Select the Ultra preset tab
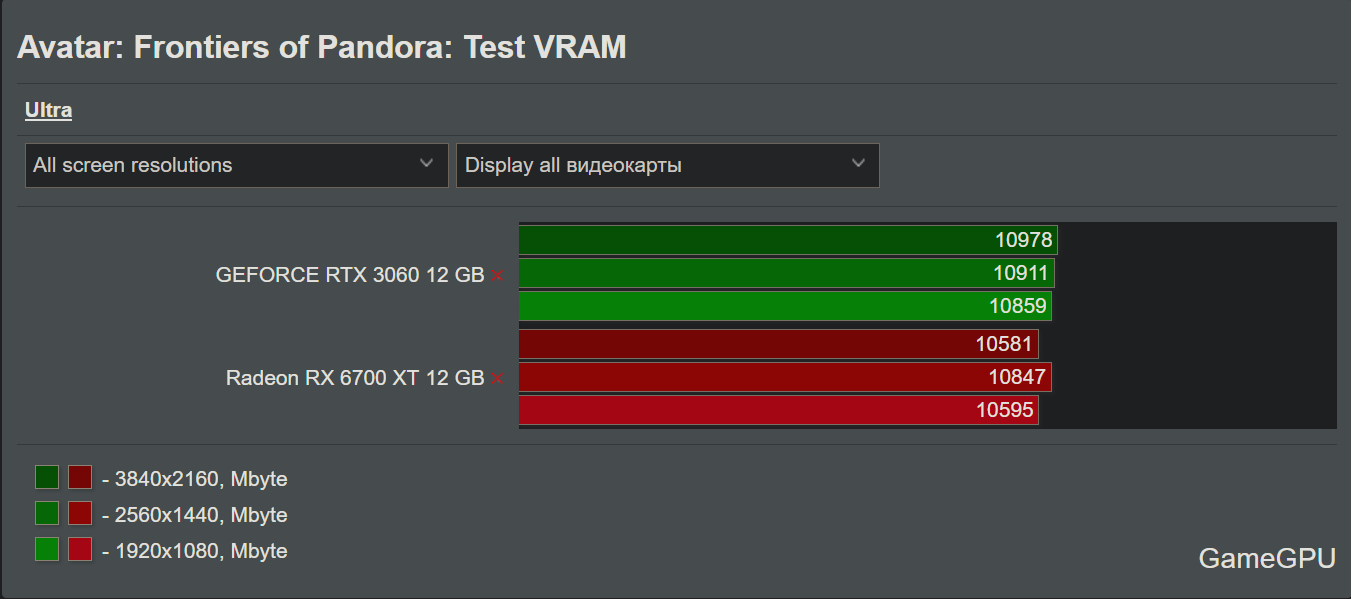Image resolution: width=1351 pixels, height=599 pixels. click(x=48, y=110)
